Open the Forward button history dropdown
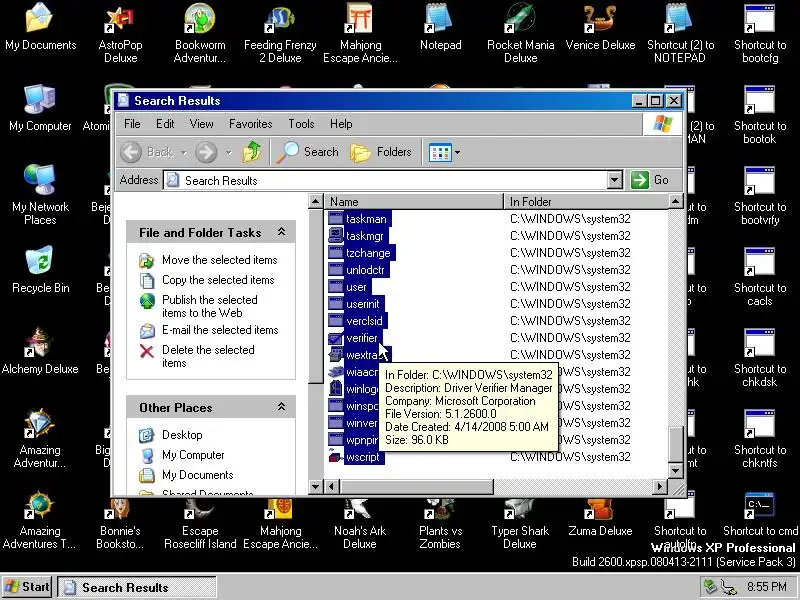 [229, 152]
